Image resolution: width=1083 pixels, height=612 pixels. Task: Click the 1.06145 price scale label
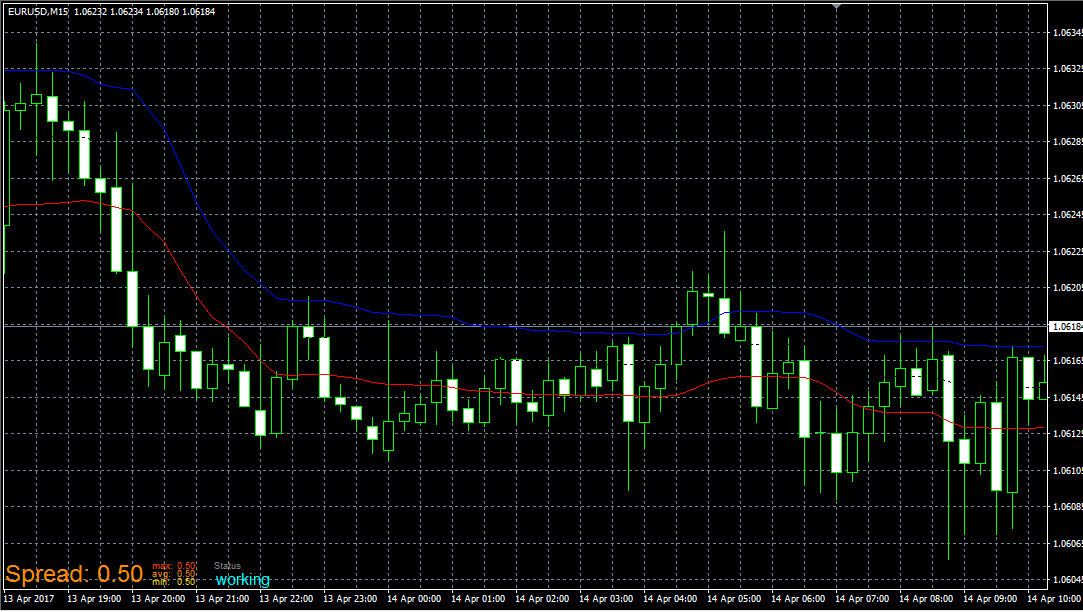pyautogui.click(x=1067, y=397)
